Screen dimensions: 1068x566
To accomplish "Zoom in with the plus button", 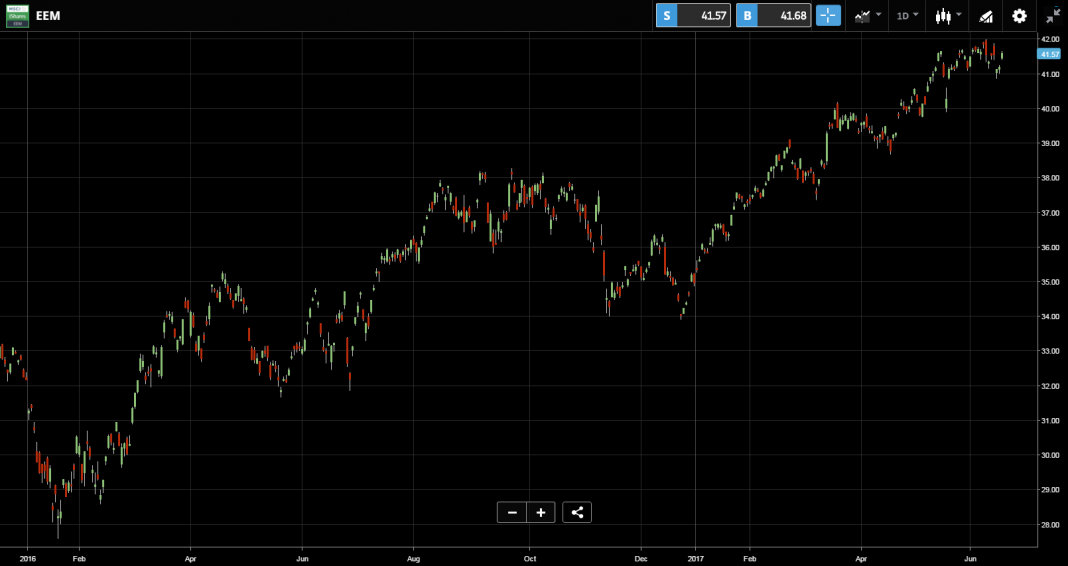I will [541, 512].
